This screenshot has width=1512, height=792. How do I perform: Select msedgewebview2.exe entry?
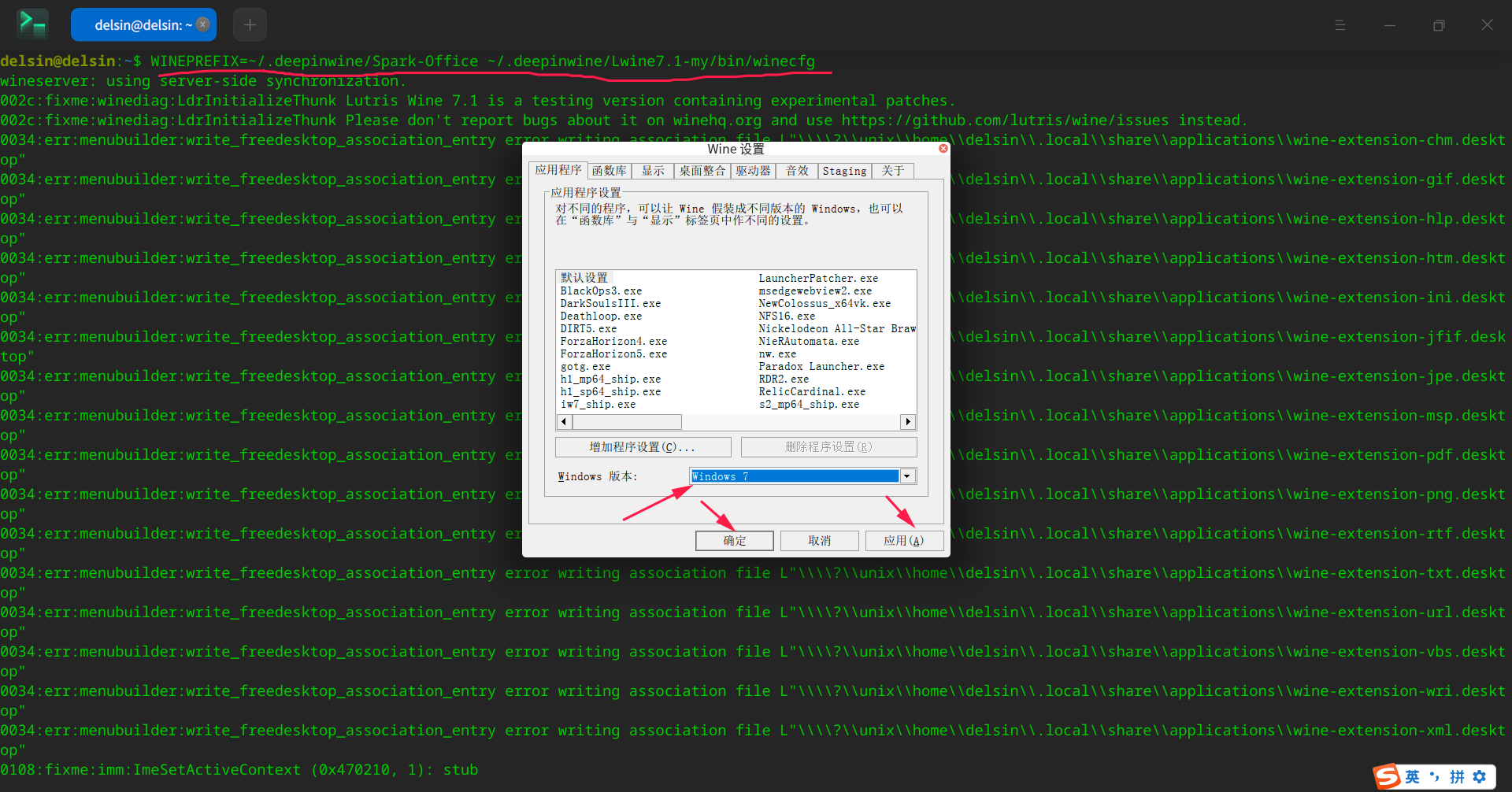(x=815, y=291)
